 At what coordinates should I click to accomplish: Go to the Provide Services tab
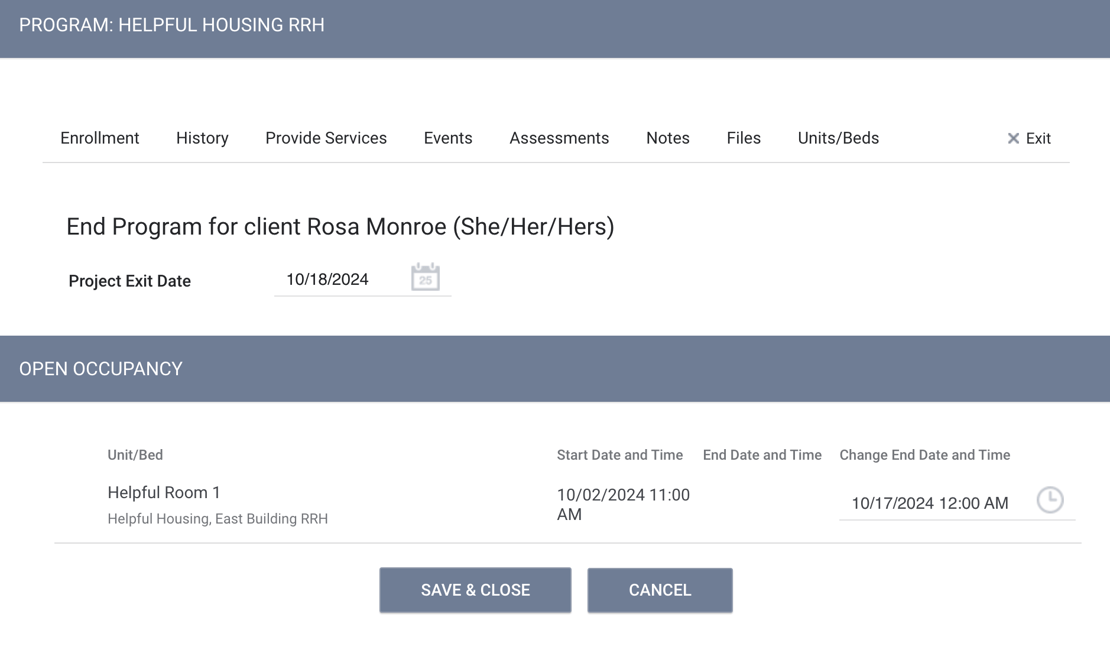pos(326,138)
